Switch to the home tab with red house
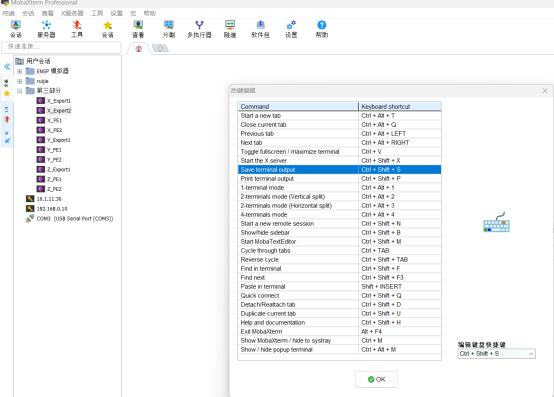The width and height of the screenshot is (554, 397). (138, 49)
